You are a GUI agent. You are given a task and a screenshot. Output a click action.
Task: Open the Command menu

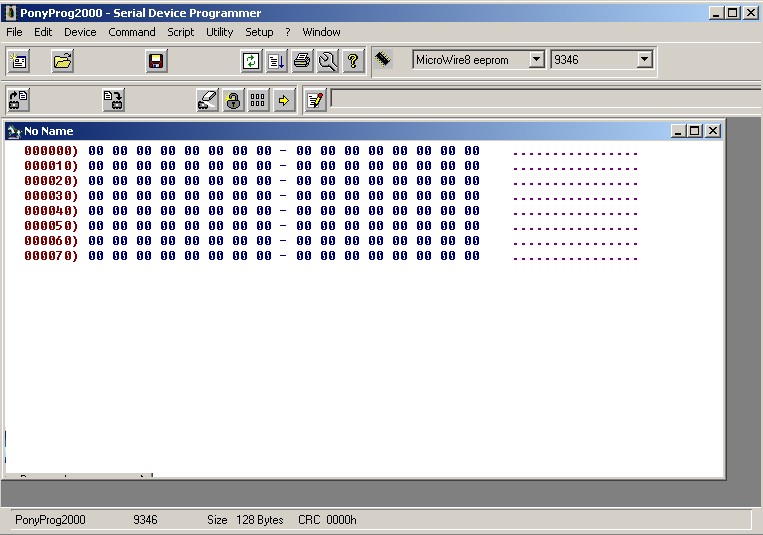click(x=132, y=32)
